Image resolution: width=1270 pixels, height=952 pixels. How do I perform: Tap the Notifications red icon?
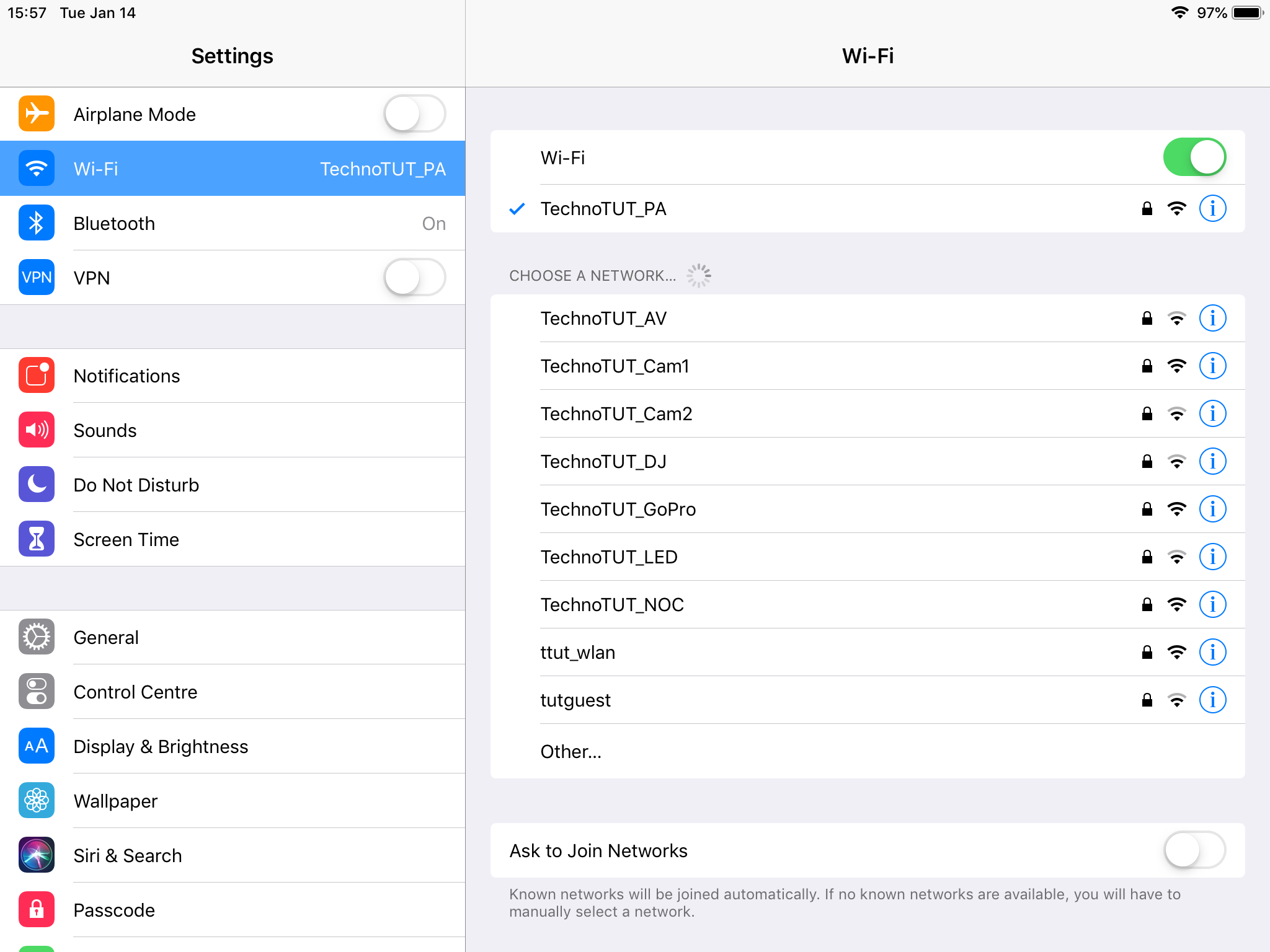(x=37, y=376)
